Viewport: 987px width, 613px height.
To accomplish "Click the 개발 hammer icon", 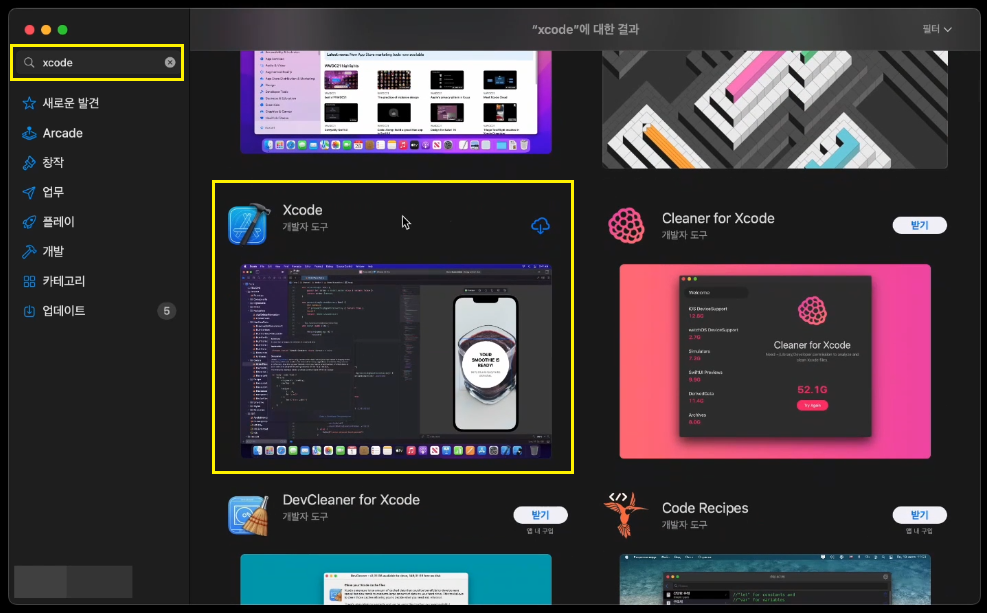I will pos(29,251).
